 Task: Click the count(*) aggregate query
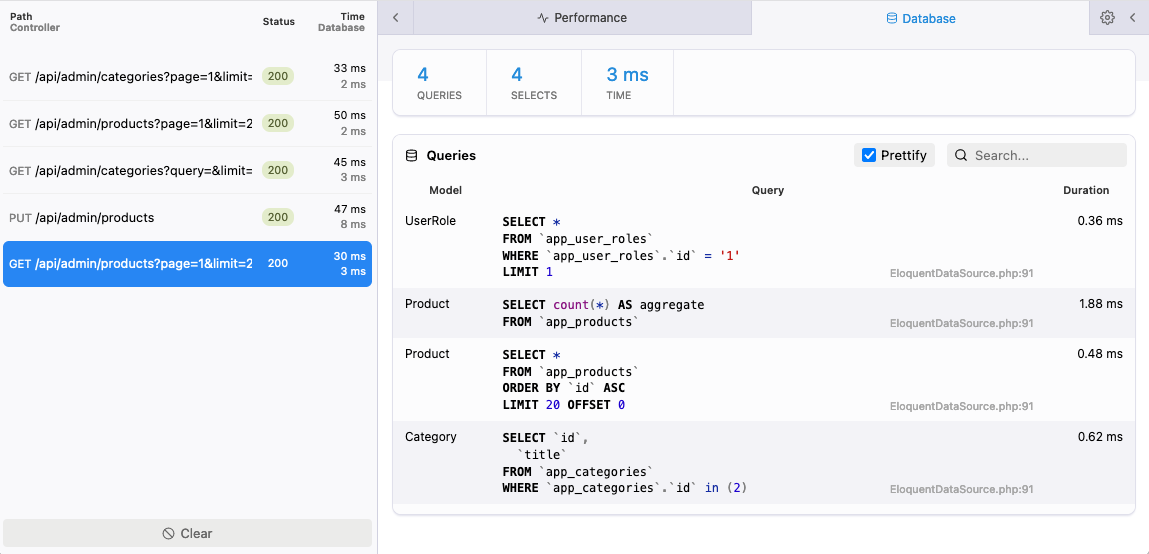pyautogui.click(x=603, y=313)
